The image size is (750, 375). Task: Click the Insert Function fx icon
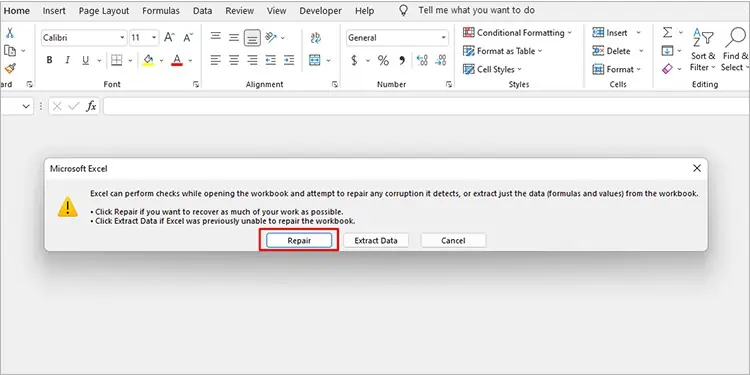91,106
